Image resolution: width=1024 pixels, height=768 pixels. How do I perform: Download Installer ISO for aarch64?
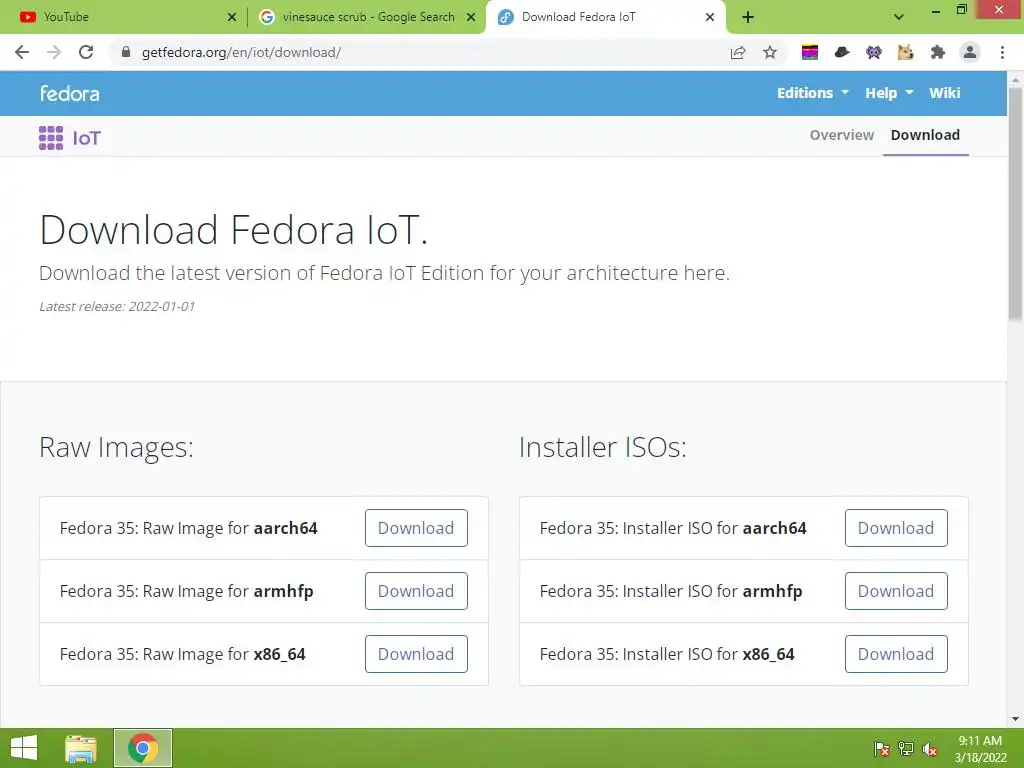(896, 528)
